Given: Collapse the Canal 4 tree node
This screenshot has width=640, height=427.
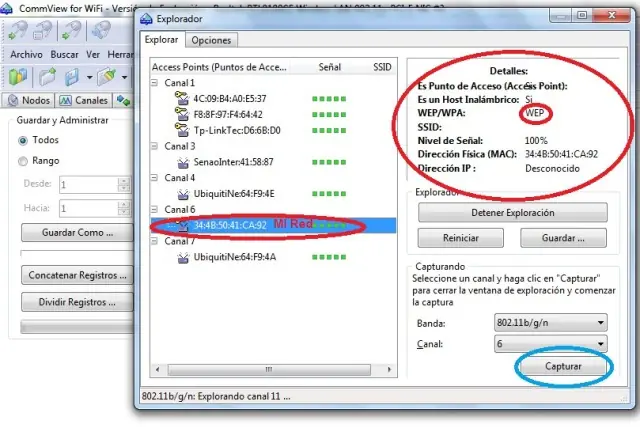Looking at the screenshot, I should (x=154, y=178).
